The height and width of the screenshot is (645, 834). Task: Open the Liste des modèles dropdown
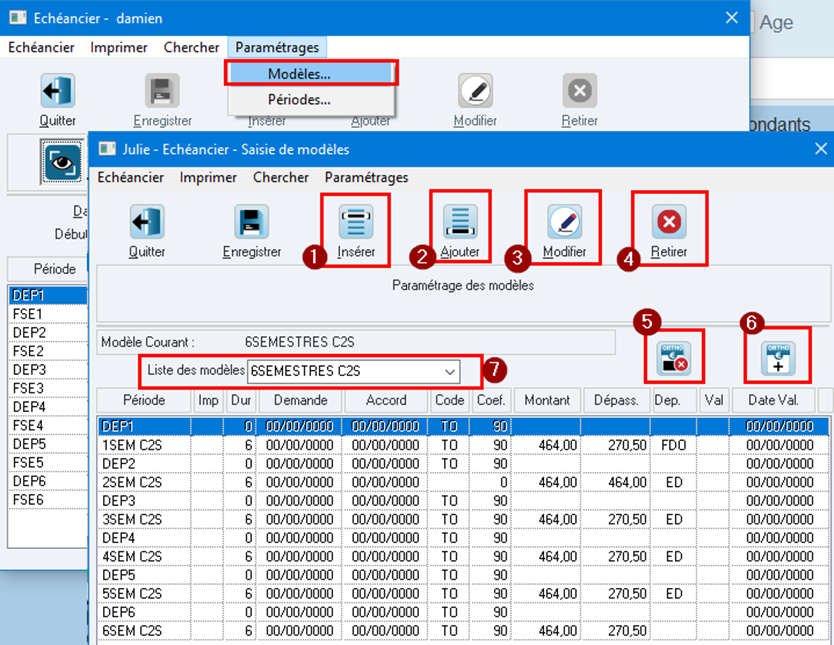pos(450,371)
